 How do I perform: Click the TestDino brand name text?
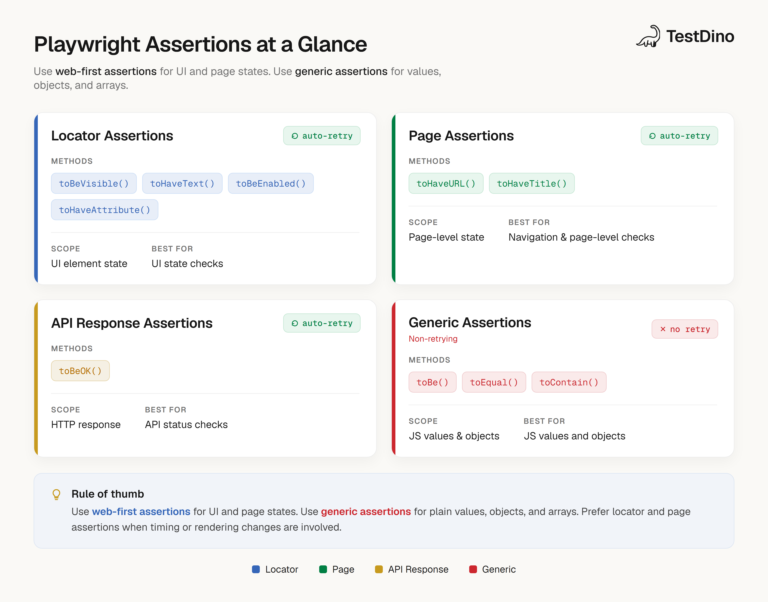click(x=700, y=36)
